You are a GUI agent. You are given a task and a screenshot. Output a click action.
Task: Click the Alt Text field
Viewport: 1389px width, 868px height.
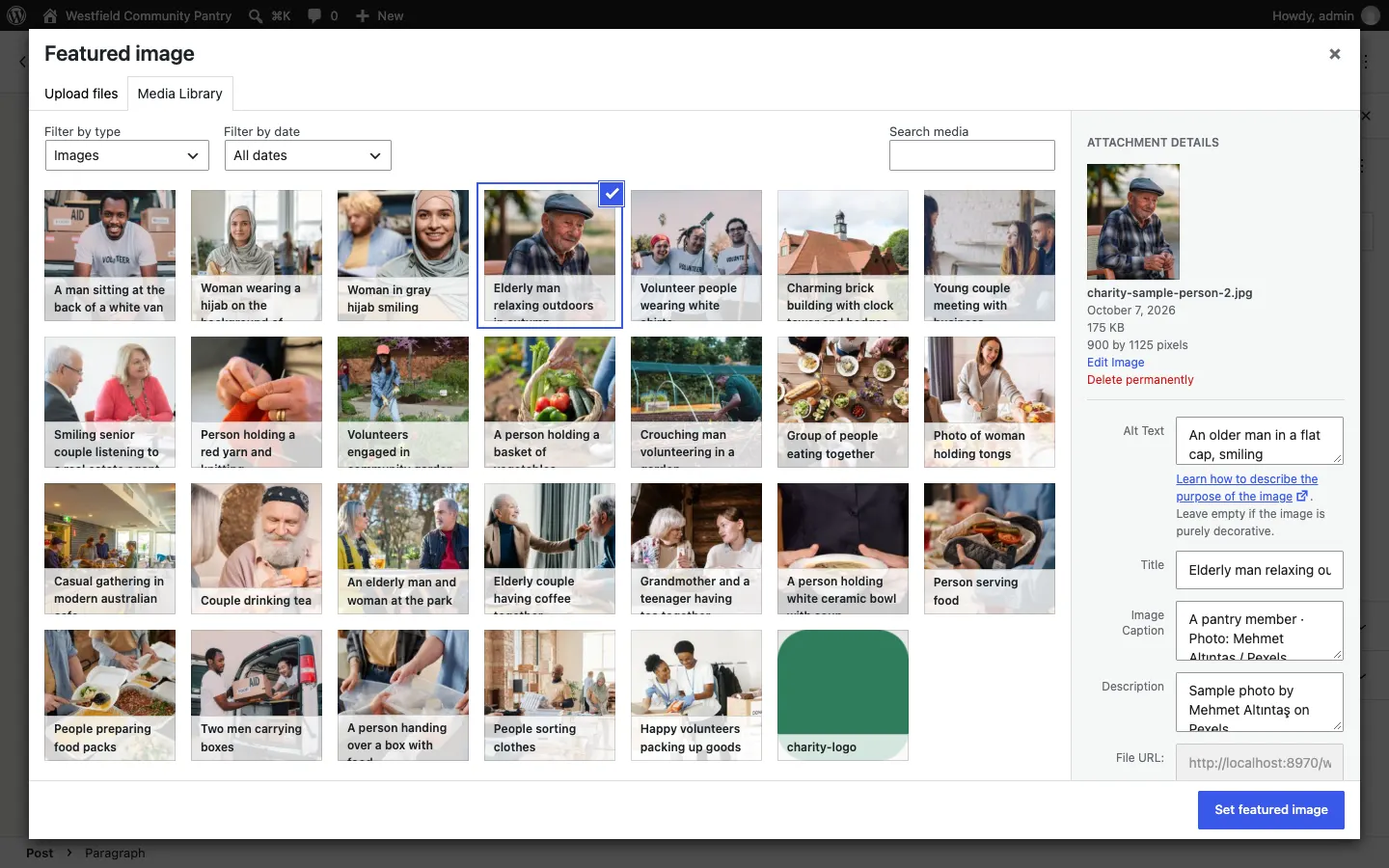pos(1260,441)
